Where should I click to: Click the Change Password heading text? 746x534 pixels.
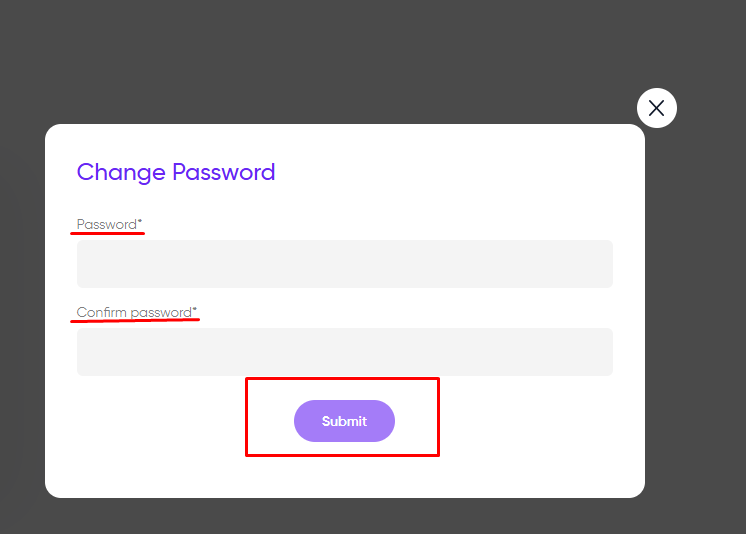pos(176,172)
